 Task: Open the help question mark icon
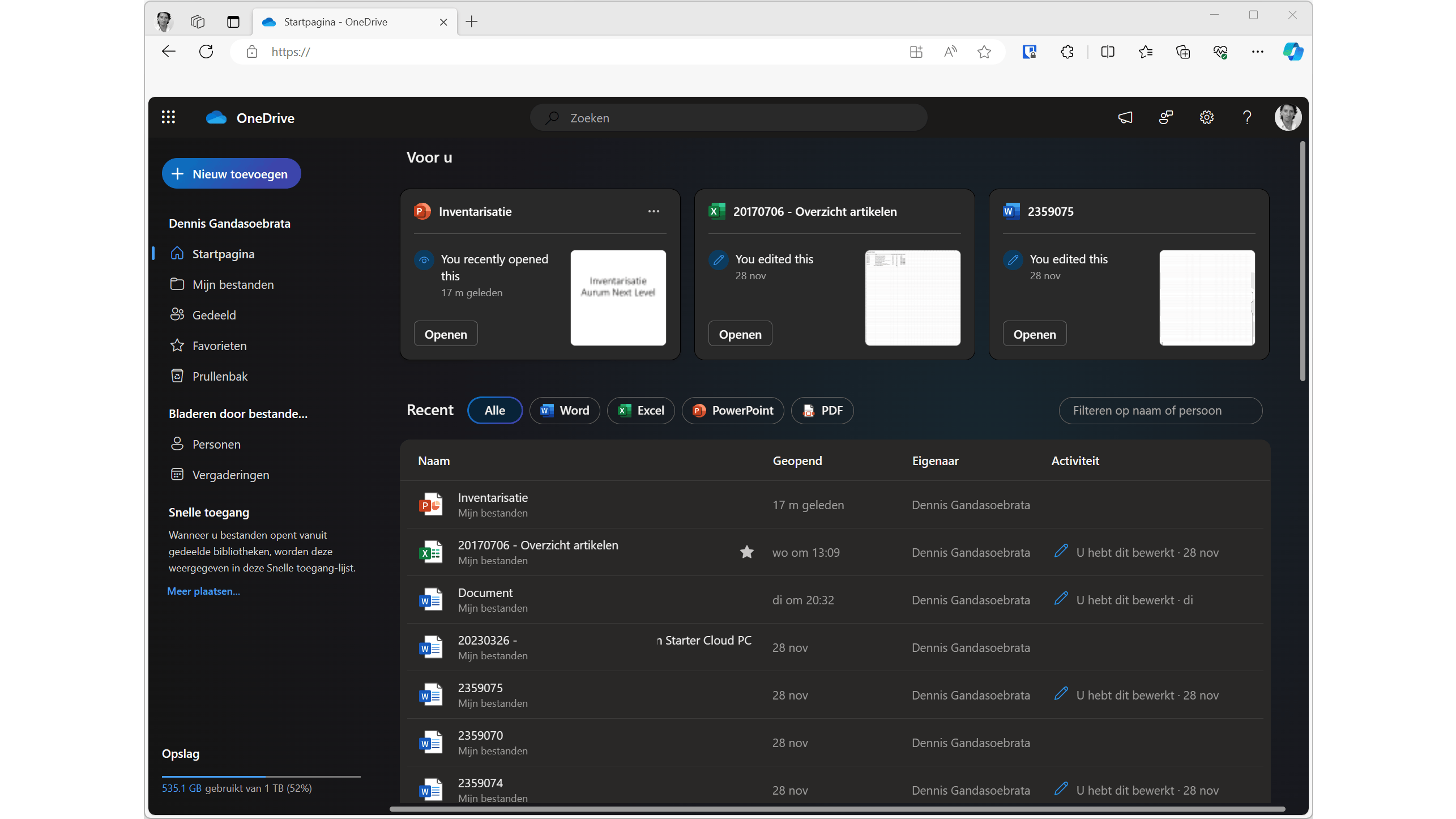(1246, 117)
